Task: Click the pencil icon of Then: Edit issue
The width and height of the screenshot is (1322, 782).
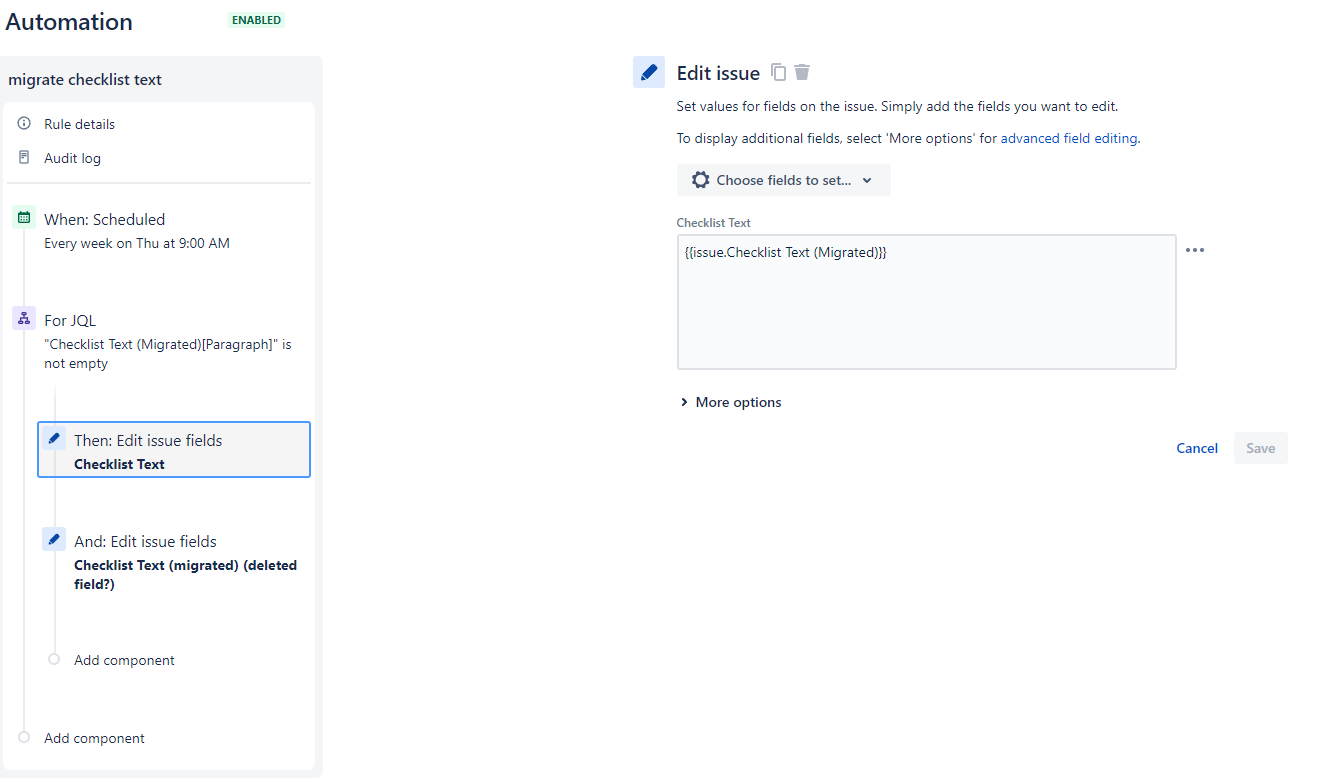Action: pos(54,438)
